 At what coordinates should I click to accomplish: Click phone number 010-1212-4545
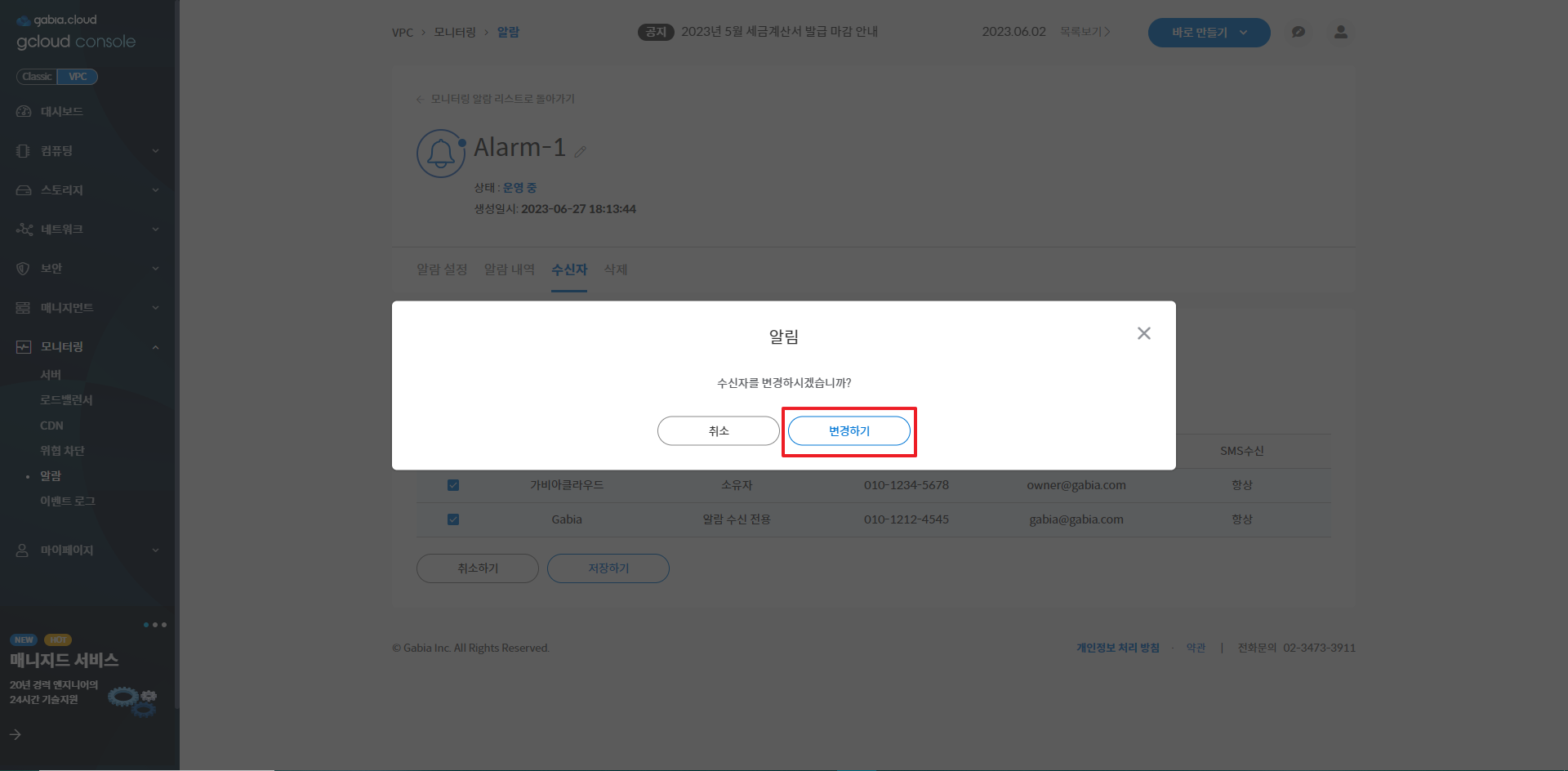pos(906,519)
